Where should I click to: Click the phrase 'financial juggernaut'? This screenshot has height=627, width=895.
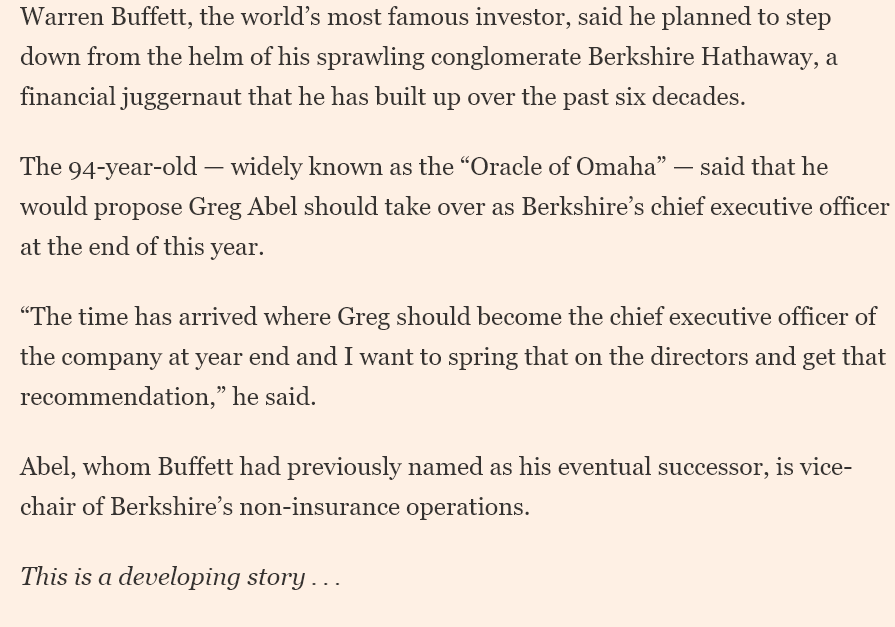(x=131, y=97)
